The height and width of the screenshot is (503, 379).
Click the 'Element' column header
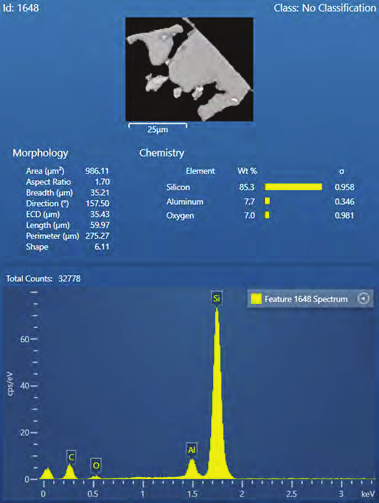coord(200,171)
